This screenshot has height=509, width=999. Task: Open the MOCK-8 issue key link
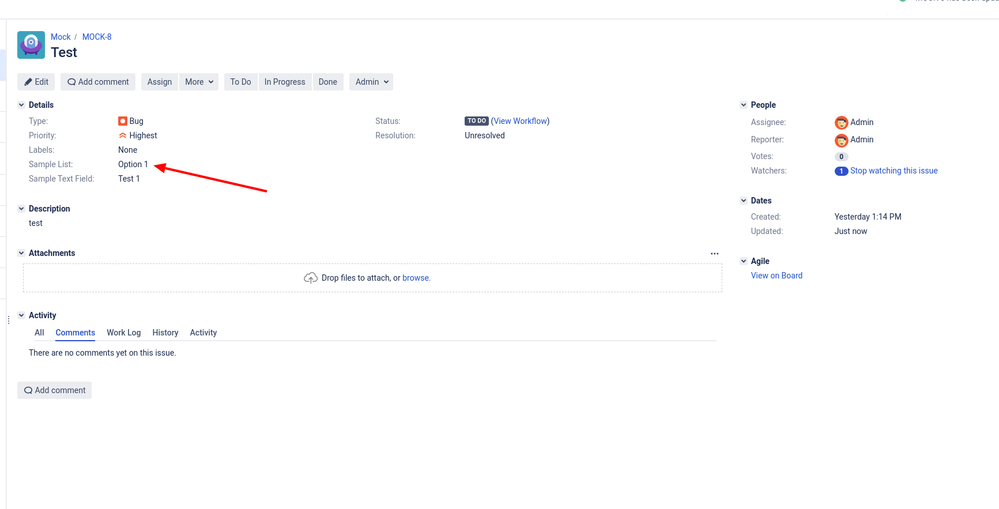coord(97,37)
